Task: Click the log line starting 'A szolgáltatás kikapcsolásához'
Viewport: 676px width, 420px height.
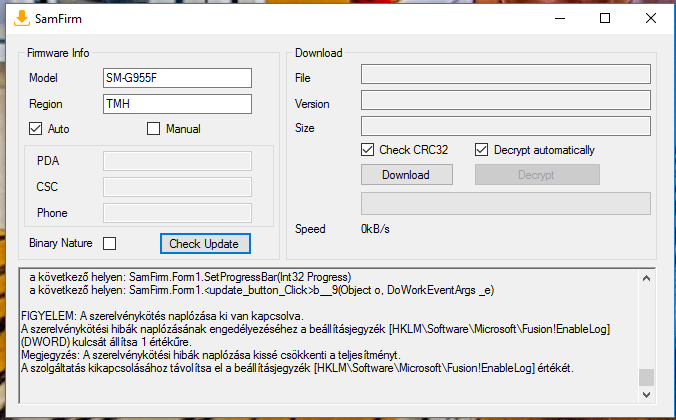Action: tap(297, 368)
